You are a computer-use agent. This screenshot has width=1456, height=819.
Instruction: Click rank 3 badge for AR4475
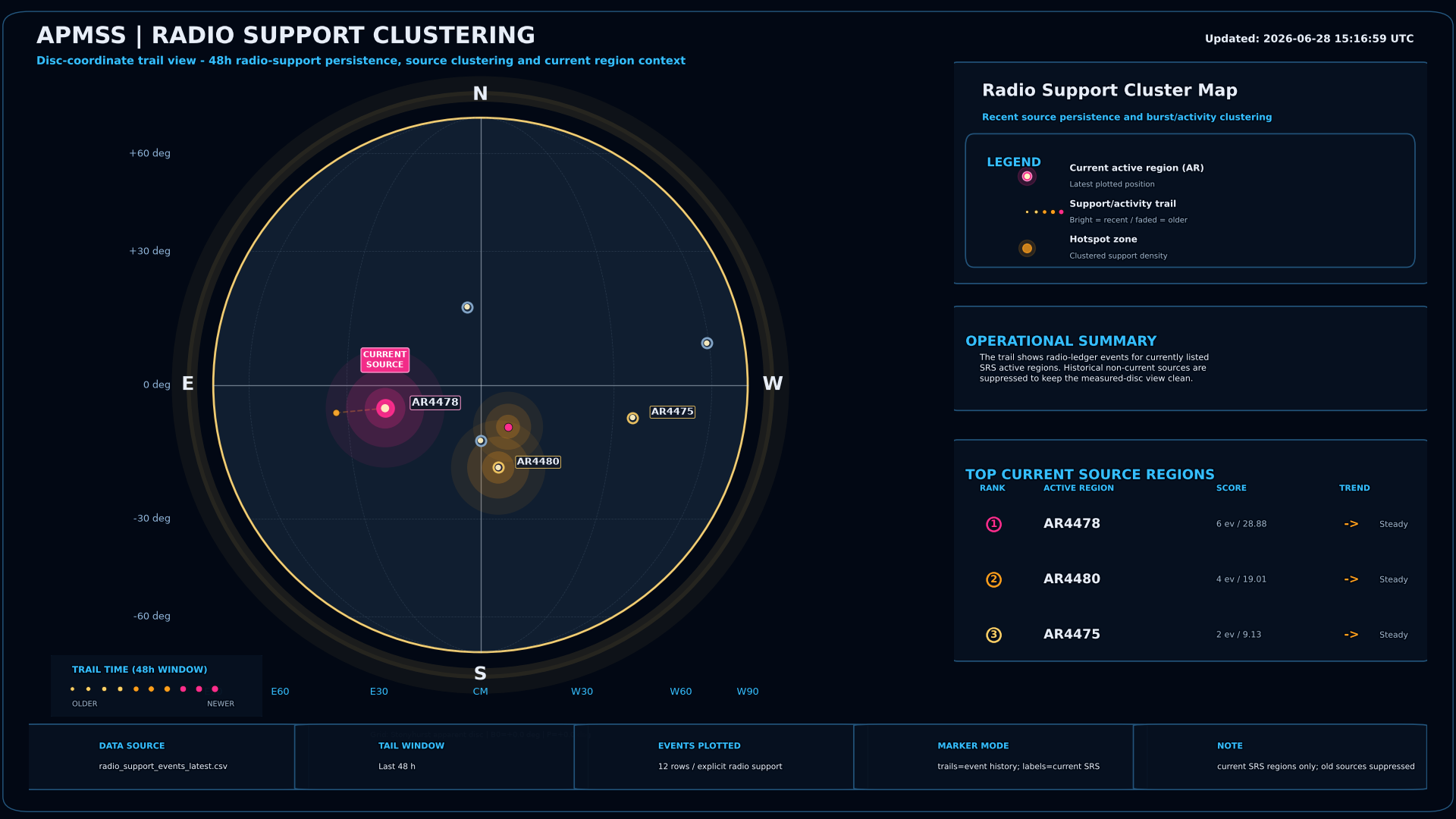993,635
